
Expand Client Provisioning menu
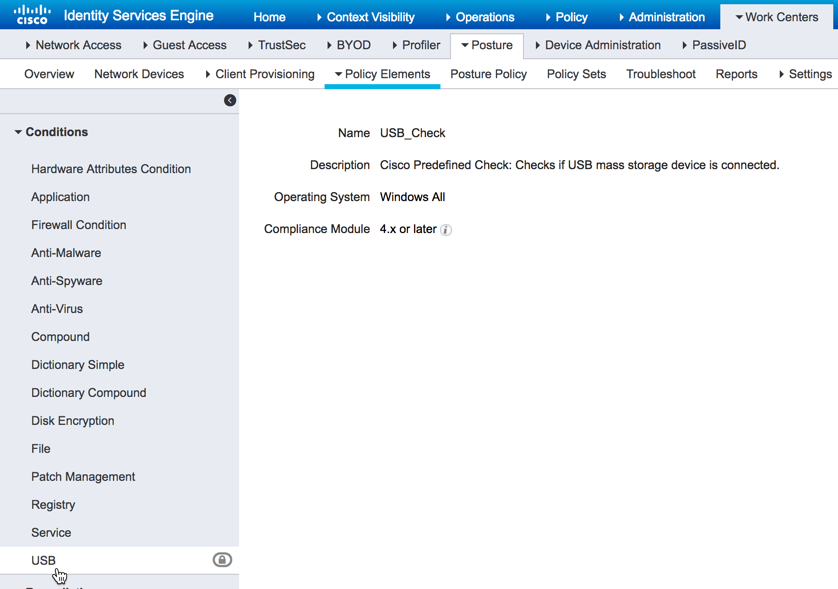[260, 74]
